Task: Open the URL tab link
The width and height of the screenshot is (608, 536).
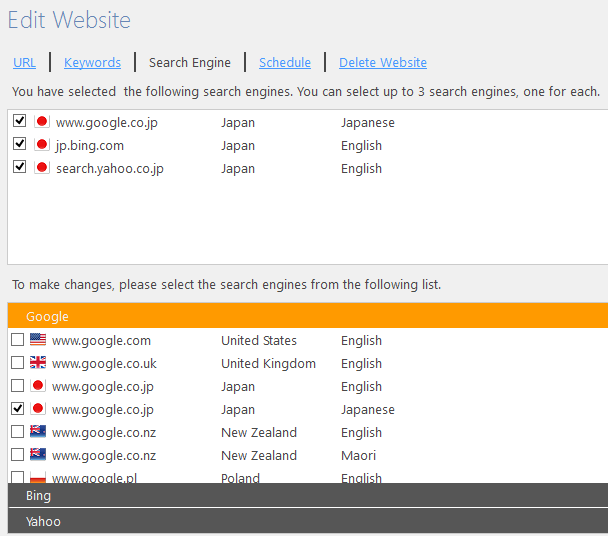Action: [x=24, y=62]
